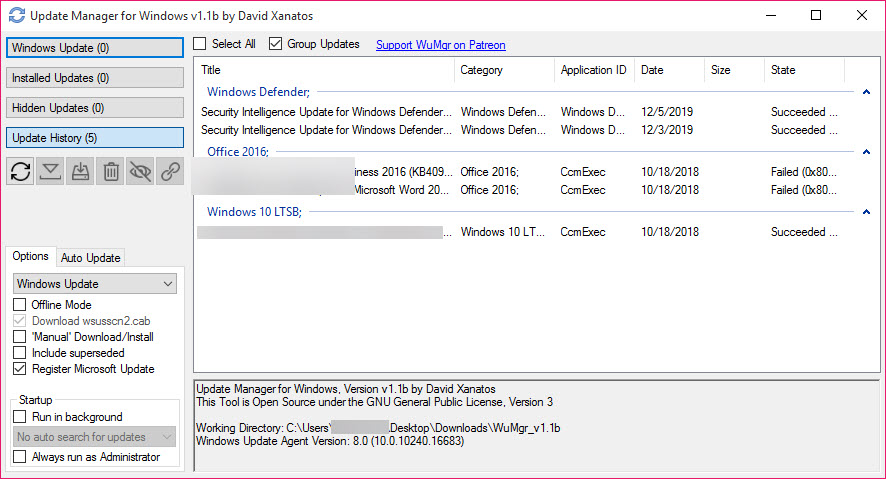Sort by the Category column header
The width and height of the screenshot is (886, 479).
[505, 70]
